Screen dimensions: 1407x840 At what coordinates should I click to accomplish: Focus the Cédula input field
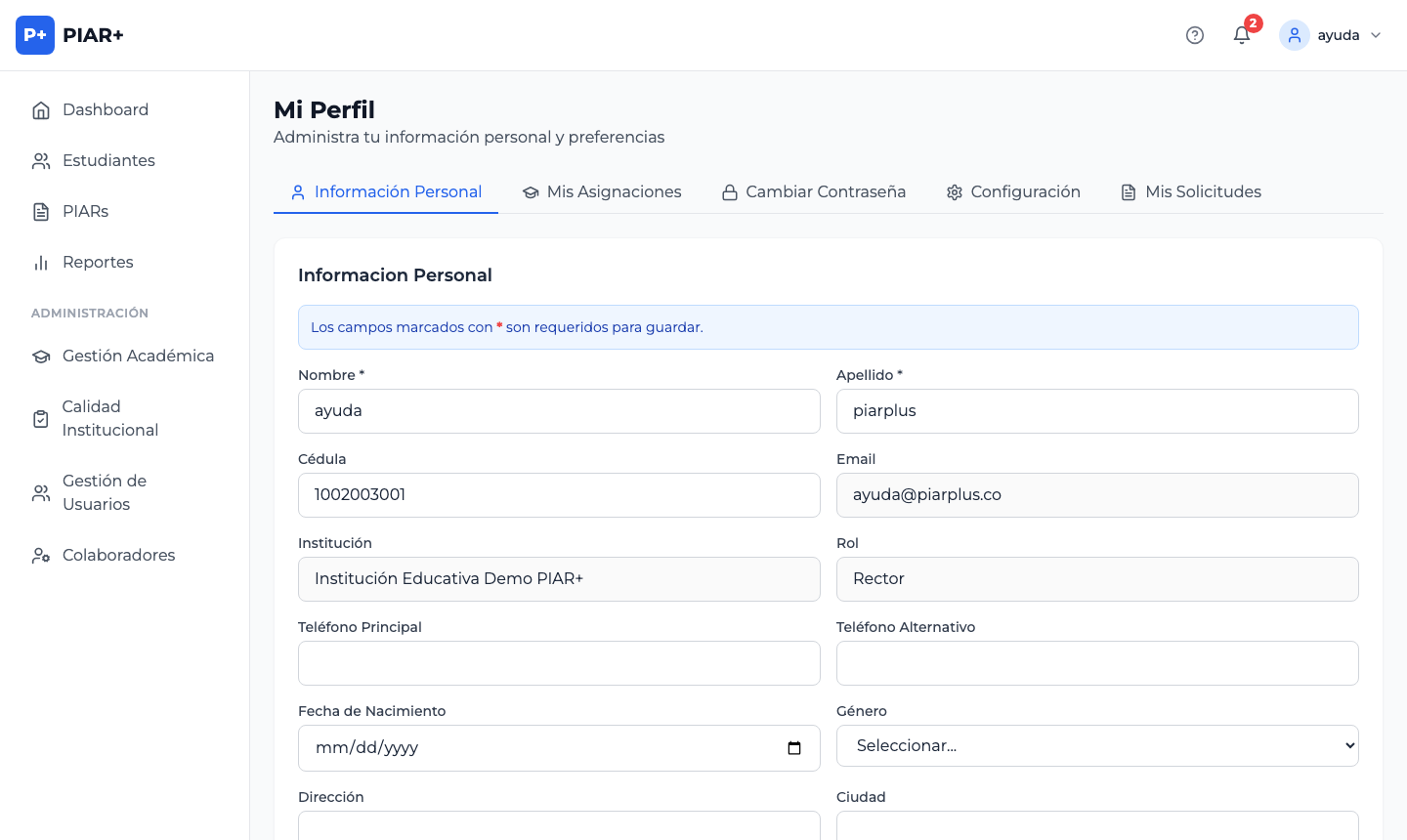tap(559, 495)
